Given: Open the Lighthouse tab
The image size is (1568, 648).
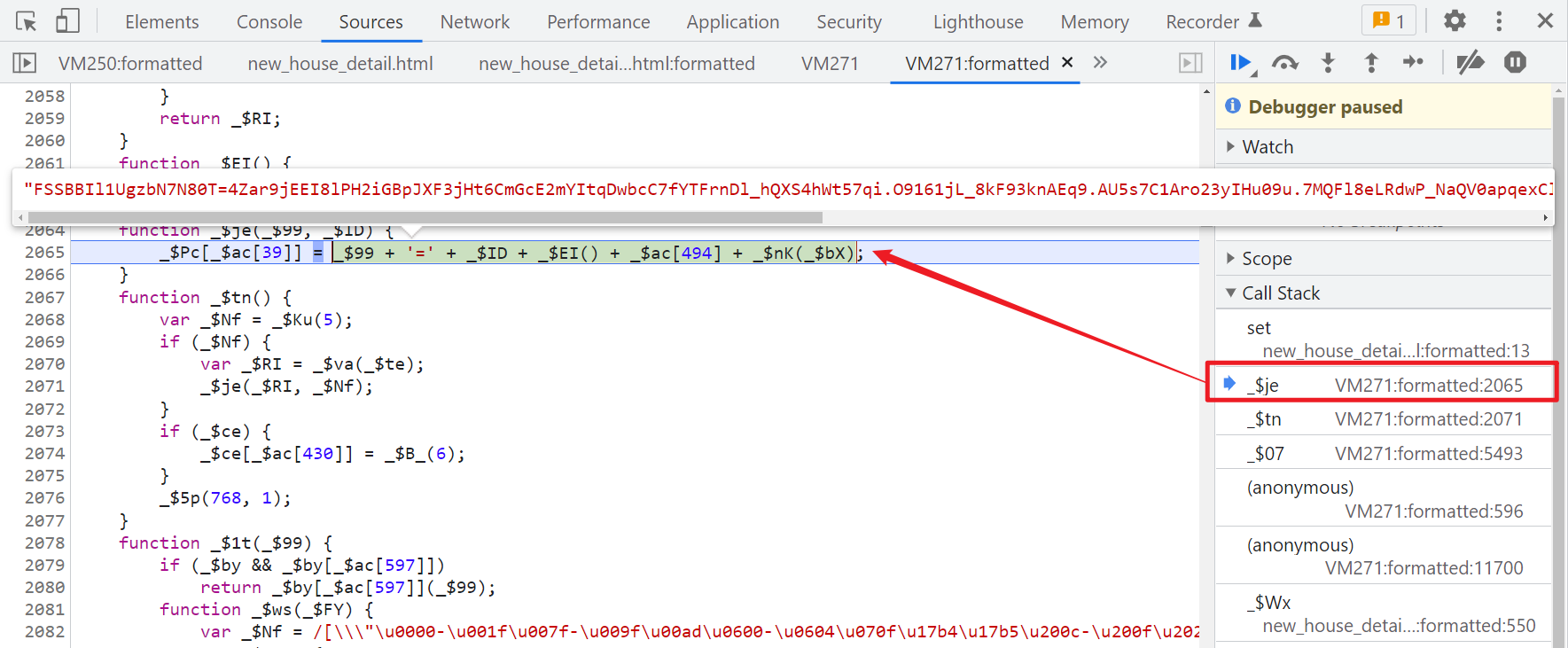Looking at the screenshot, I should 979,21.
